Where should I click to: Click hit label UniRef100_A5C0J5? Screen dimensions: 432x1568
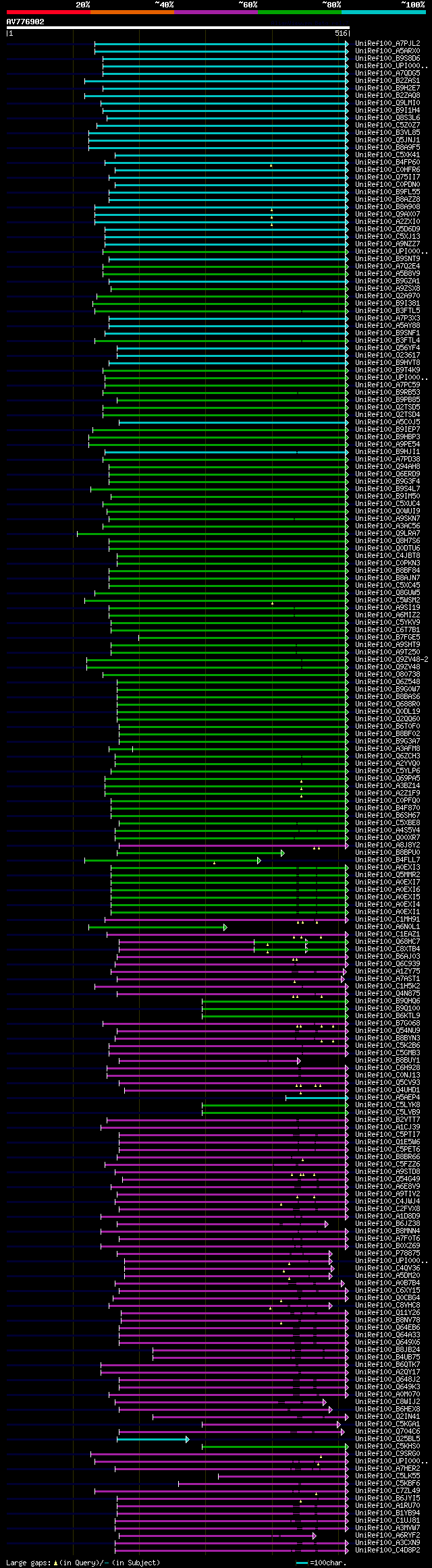pos(387,422)
